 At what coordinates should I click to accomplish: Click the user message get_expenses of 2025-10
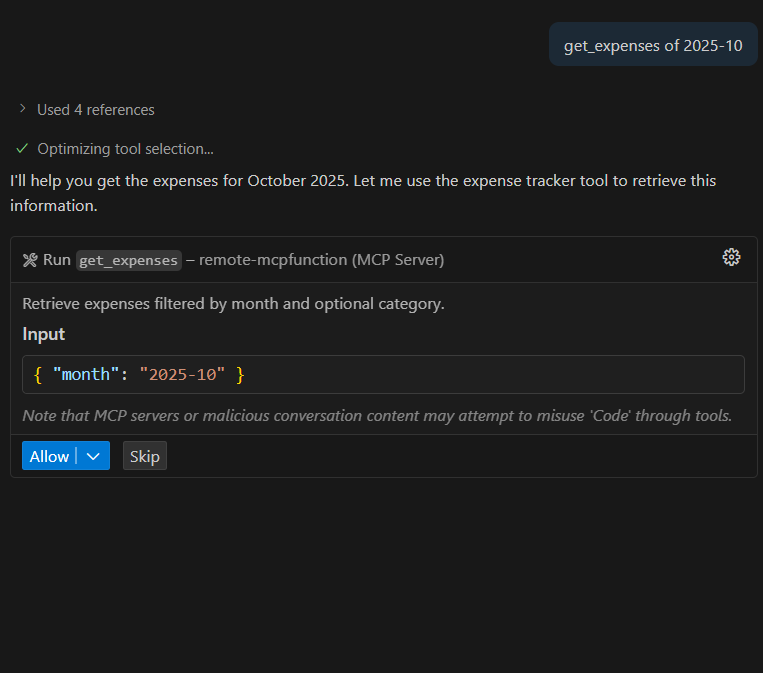pyautogui.click(x=653, y=45)
